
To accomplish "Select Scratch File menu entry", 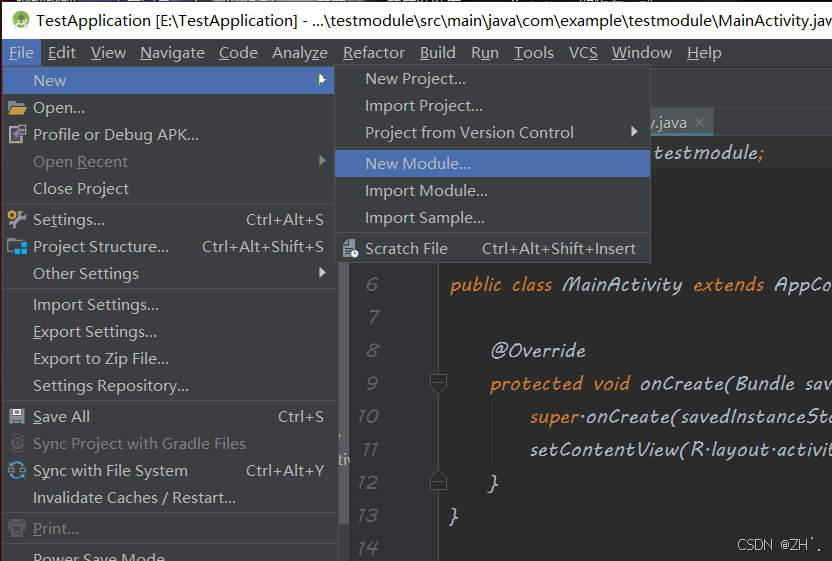I will tap(492, 248).
